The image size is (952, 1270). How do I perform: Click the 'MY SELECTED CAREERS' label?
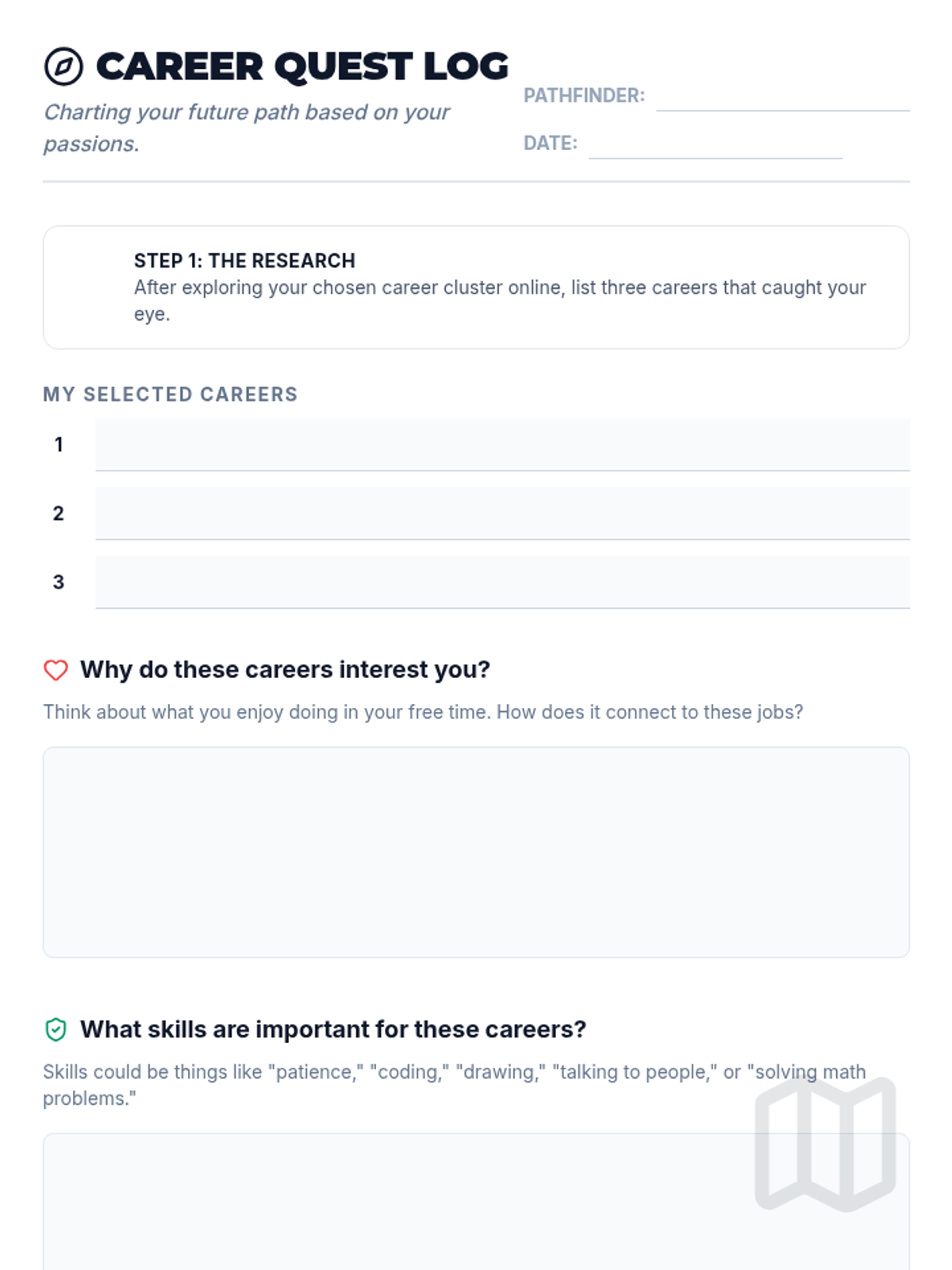pos(171,394)
